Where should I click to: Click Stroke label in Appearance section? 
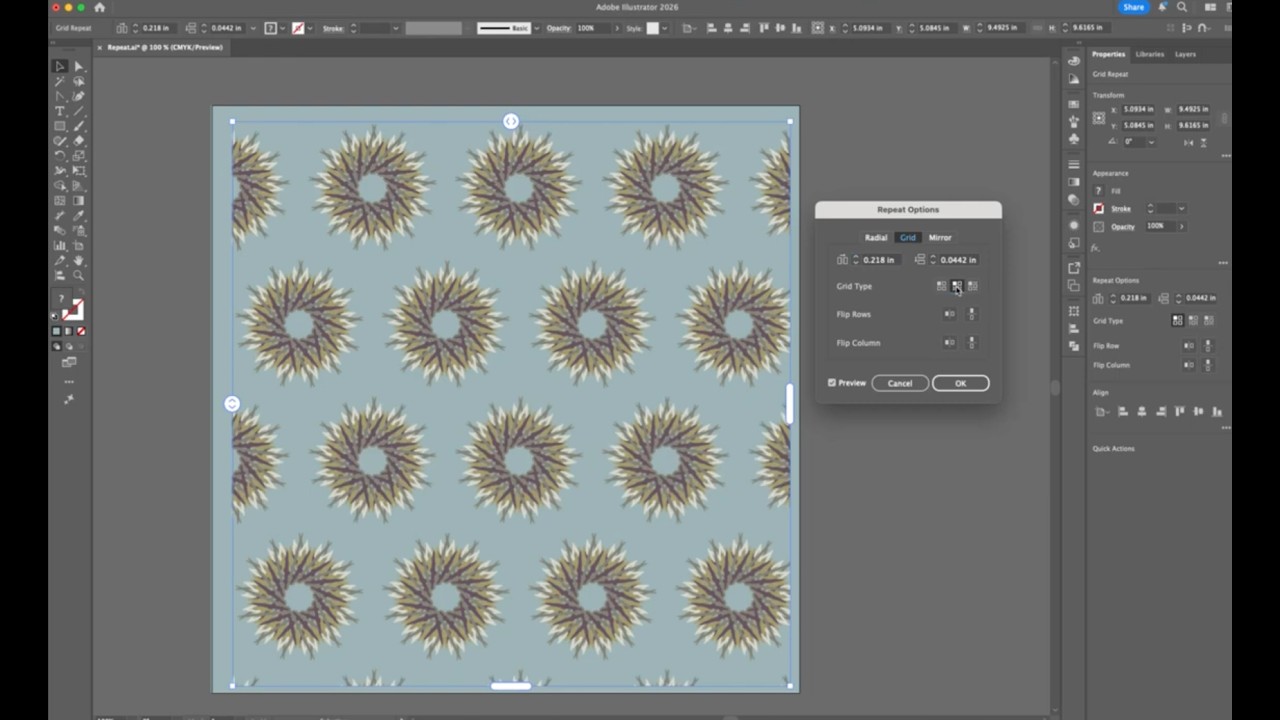pos(1121,209)
